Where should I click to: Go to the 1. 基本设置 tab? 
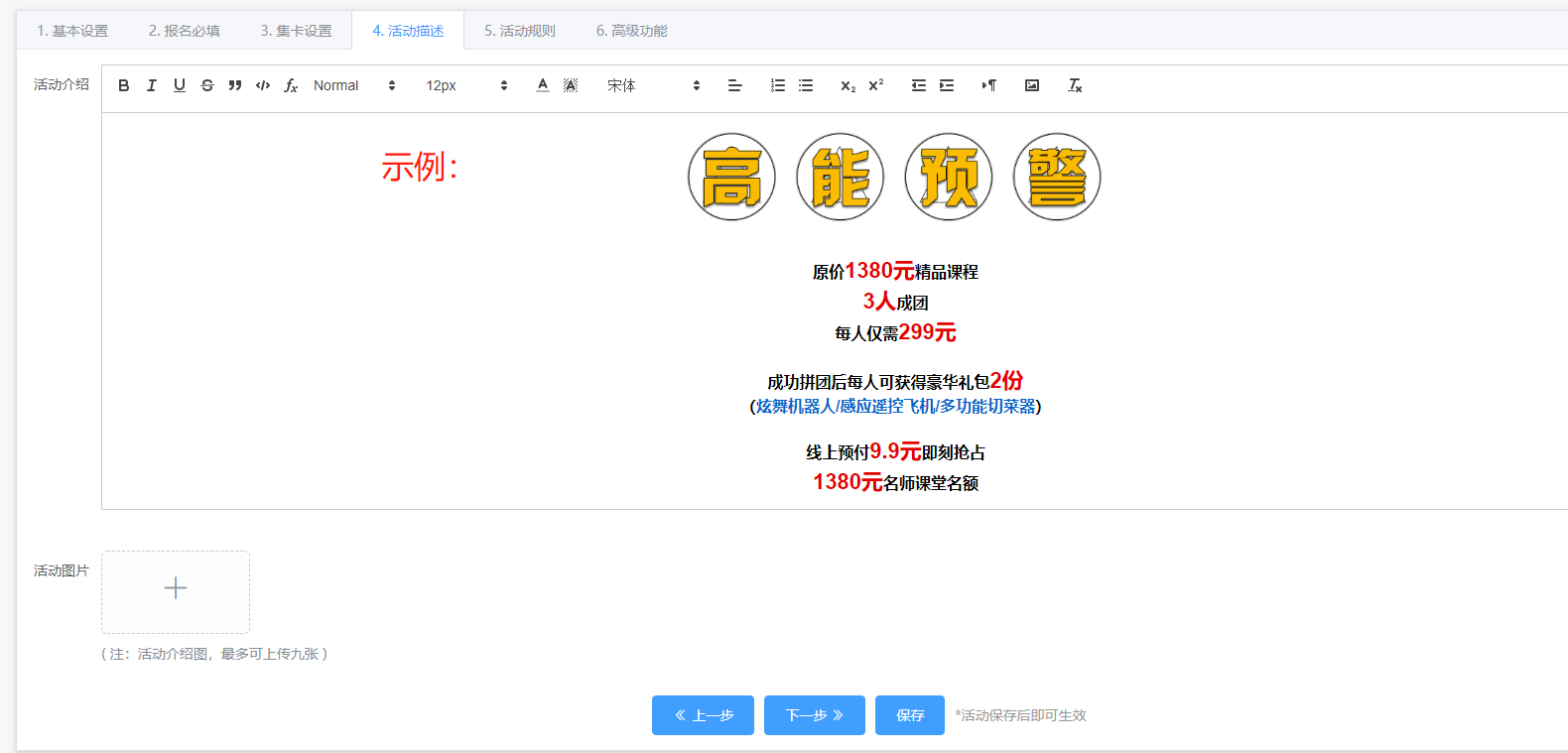tap(72, 31)
